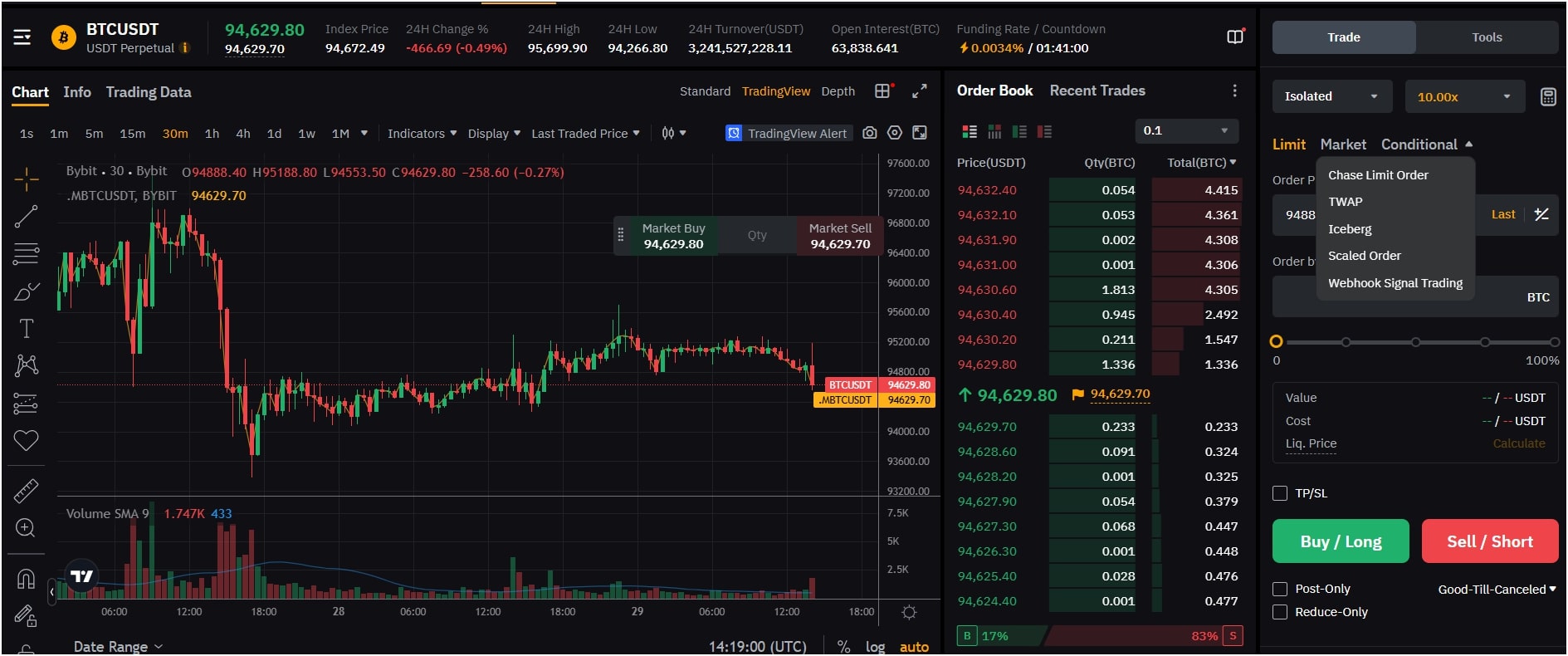Expand more timeframes arrow after 1M
The width and height of the screenshot is (1568, 656).
point(364,133)
